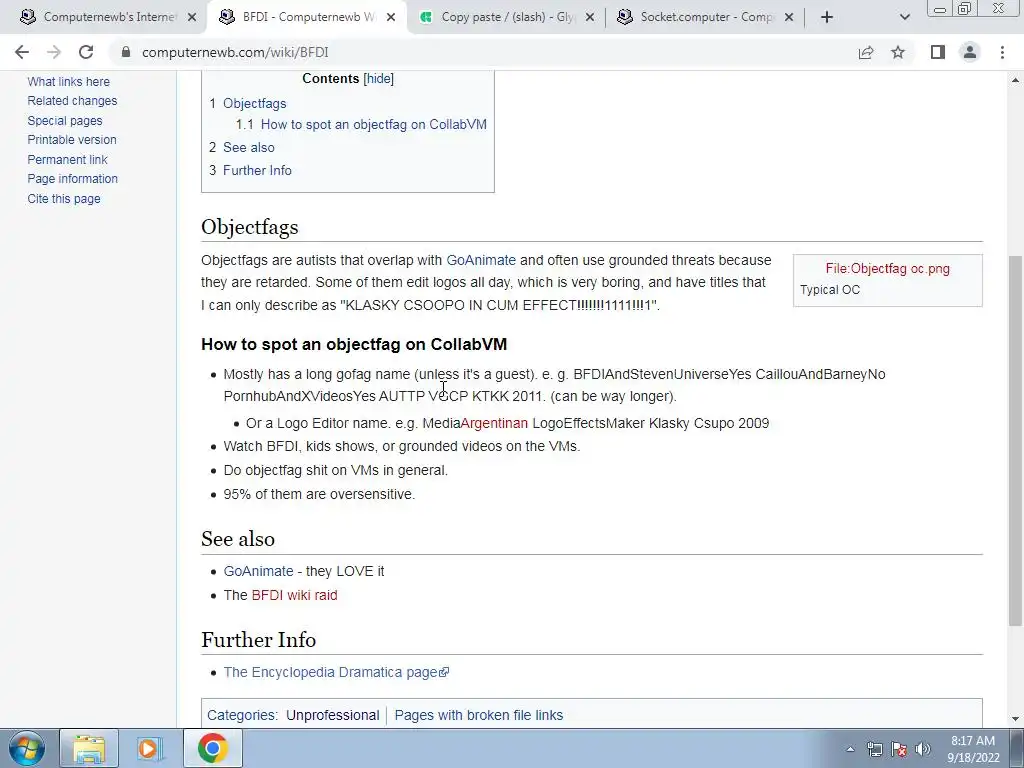
Task: Open the share page icon in address bar
Action: click(x=866, y=52)
